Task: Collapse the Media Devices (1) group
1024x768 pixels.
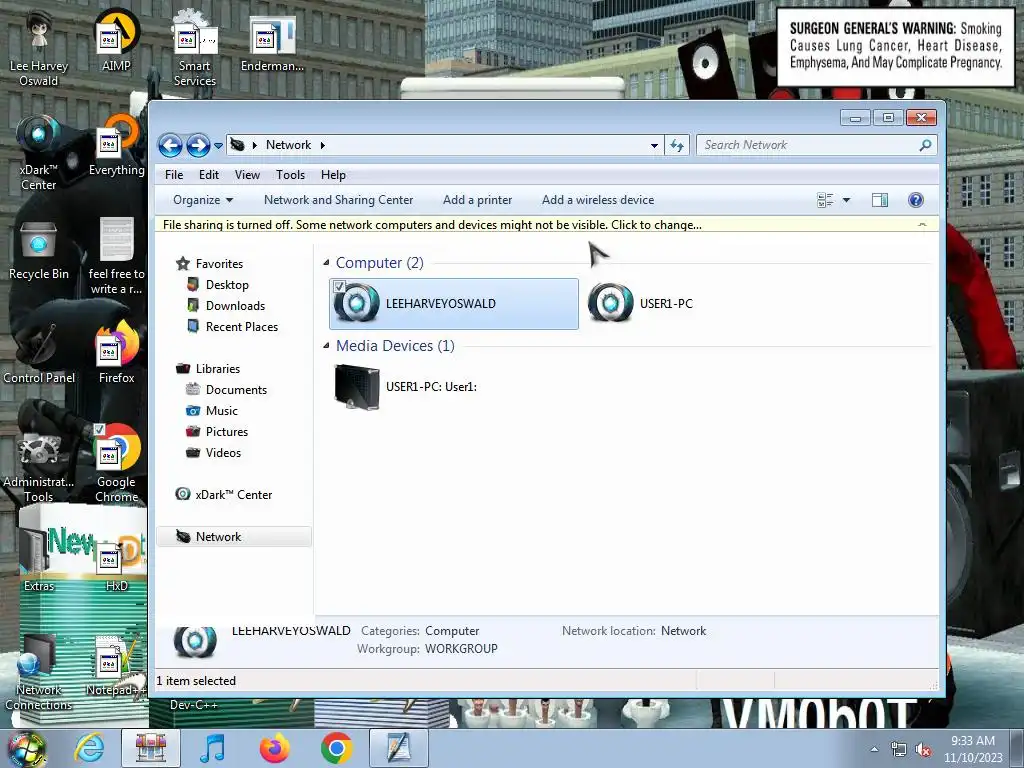Action: (x=327, y=345)
